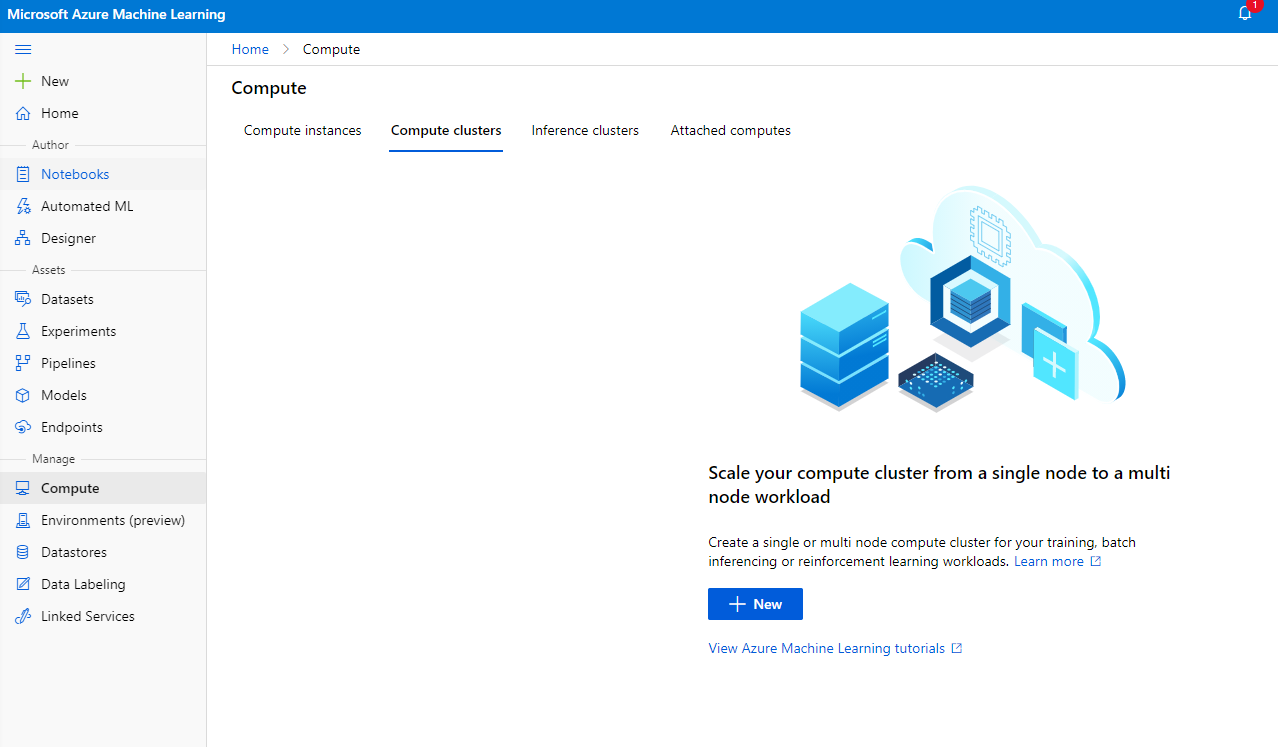The width and height of the screenshot is (1278, 747).
Task: Click the Experiments flask icon
Action: point(23,331)
